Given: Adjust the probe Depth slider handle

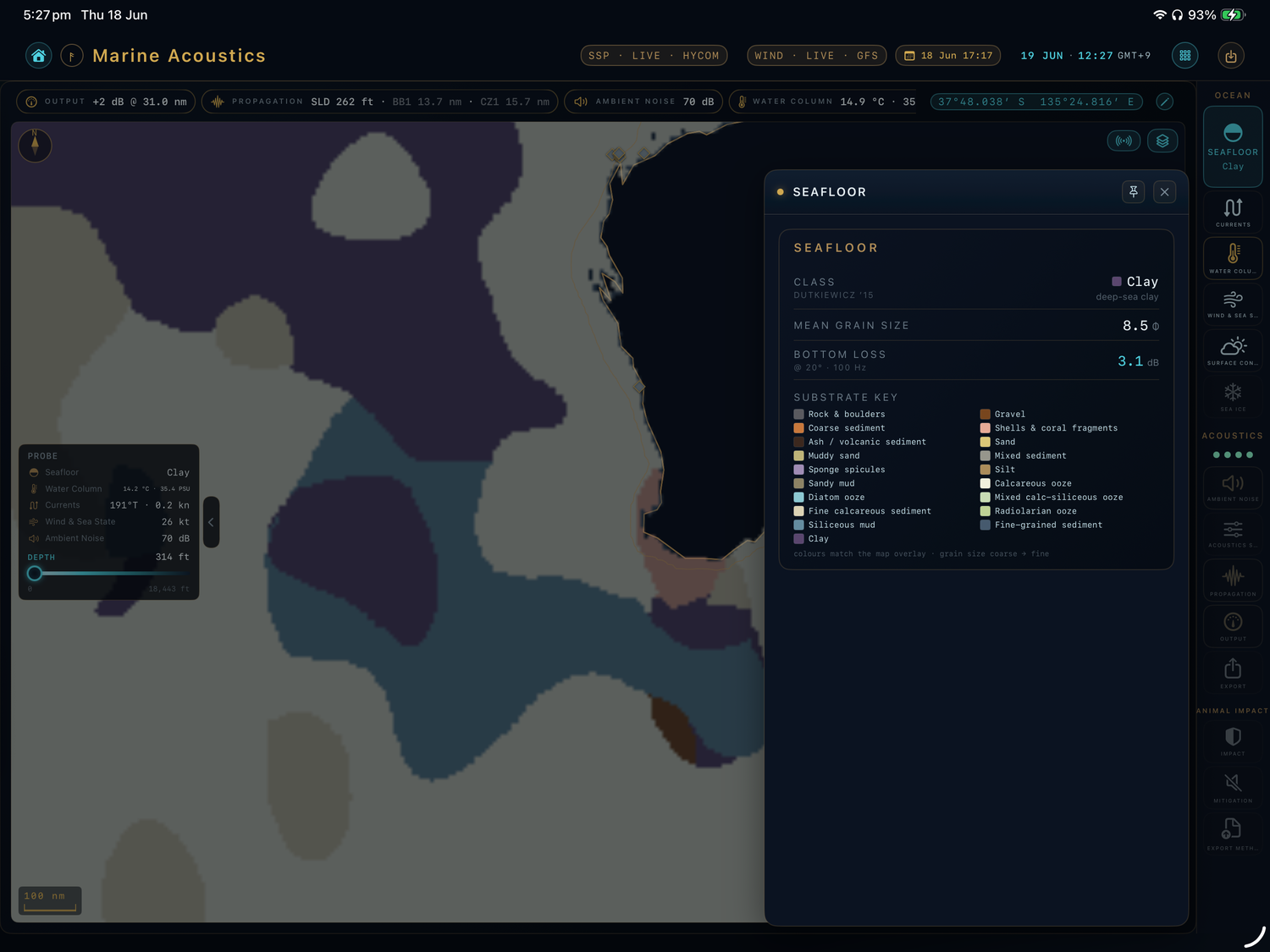Looking at the screenshot, I should click(35, 574).
